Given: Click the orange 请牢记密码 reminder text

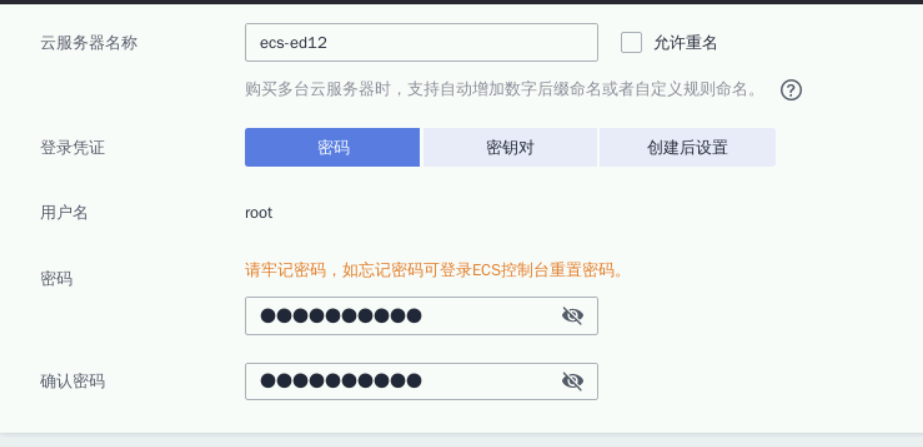Looking at the screenshot, I should (434, 270).
